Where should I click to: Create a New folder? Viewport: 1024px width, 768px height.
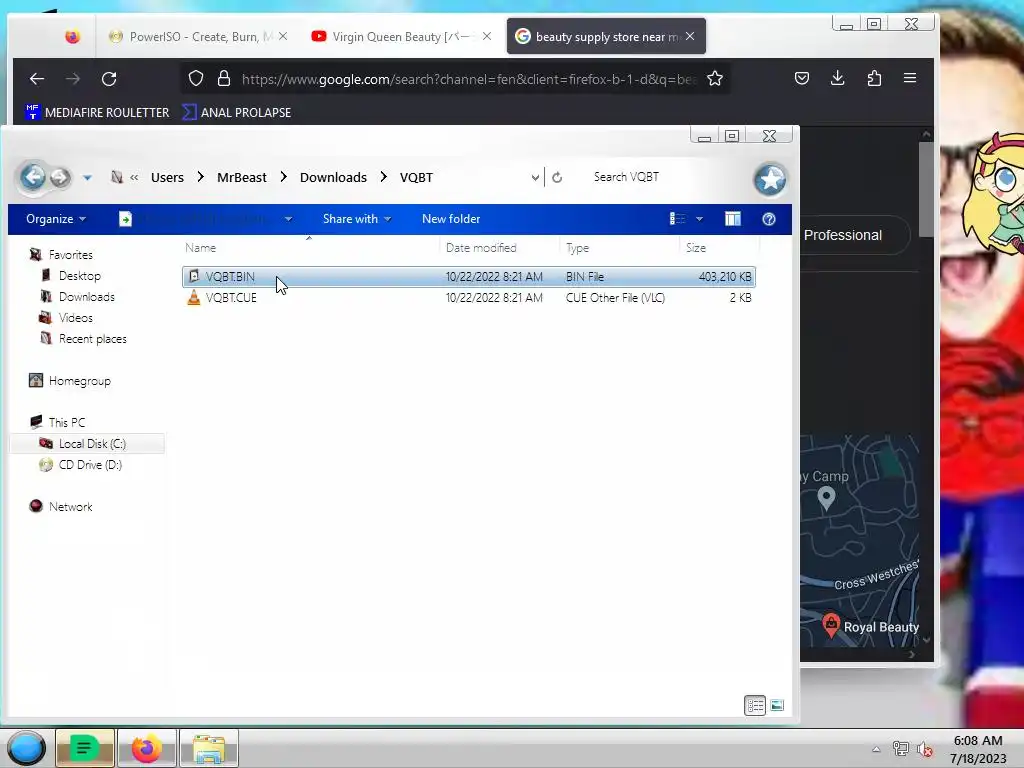pyautogui.click(x=451, y=219)
